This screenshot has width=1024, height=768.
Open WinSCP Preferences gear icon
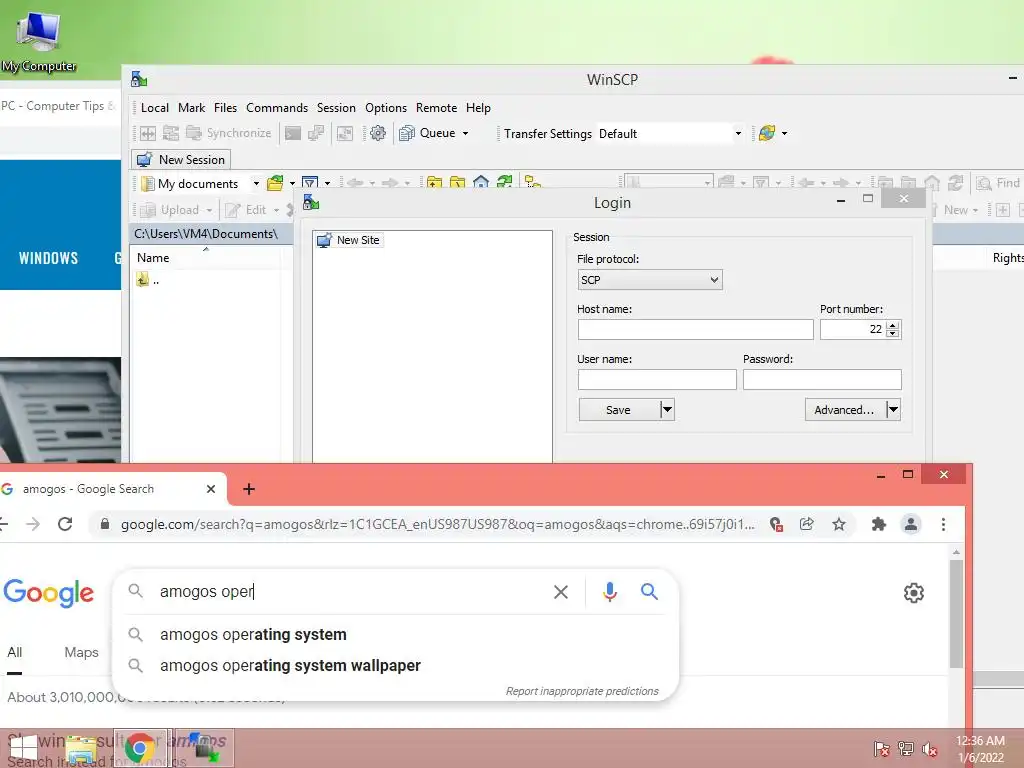[377, 133]
